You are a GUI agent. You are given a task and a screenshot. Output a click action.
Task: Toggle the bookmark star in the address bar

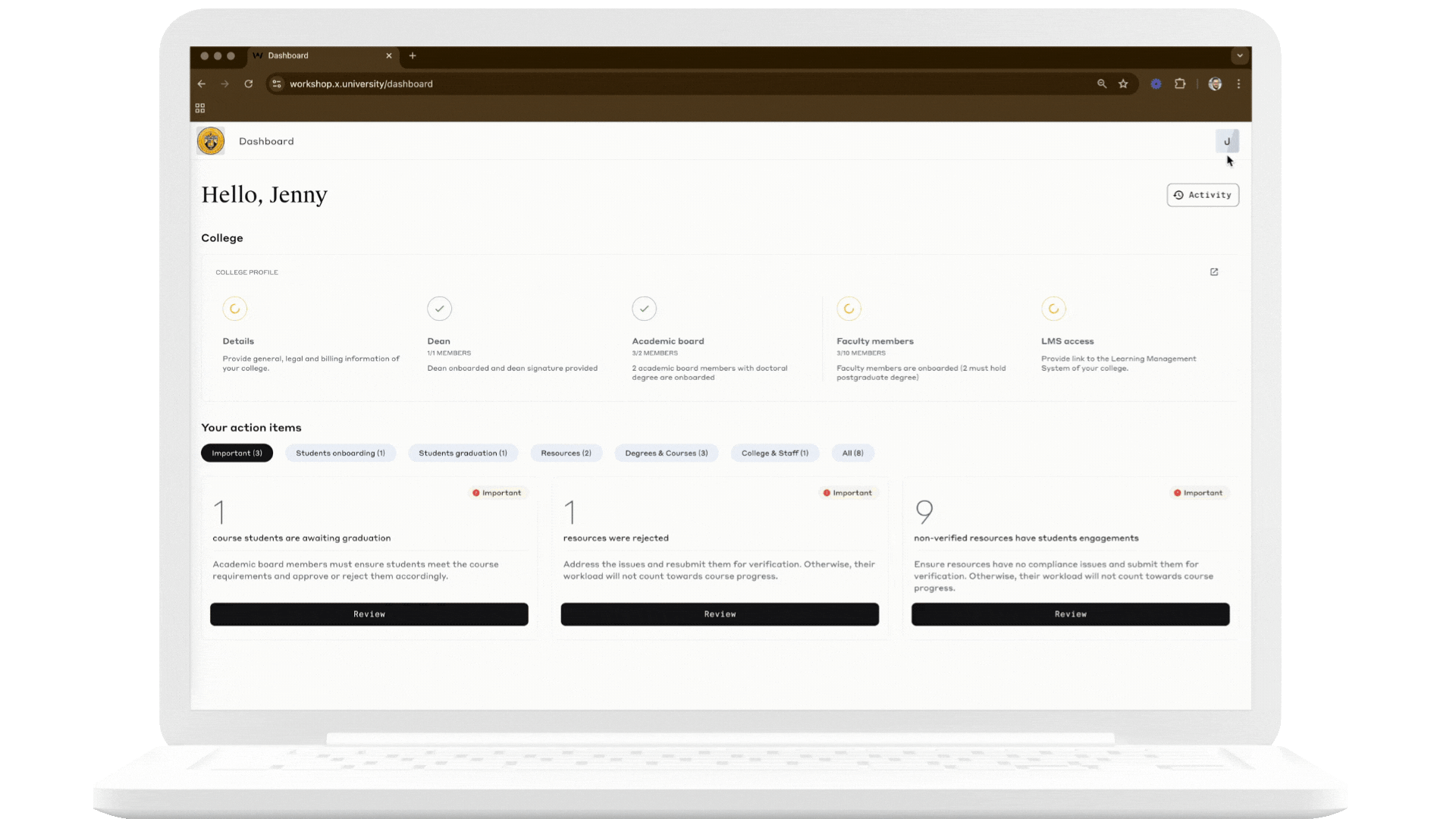point(1123,83)
